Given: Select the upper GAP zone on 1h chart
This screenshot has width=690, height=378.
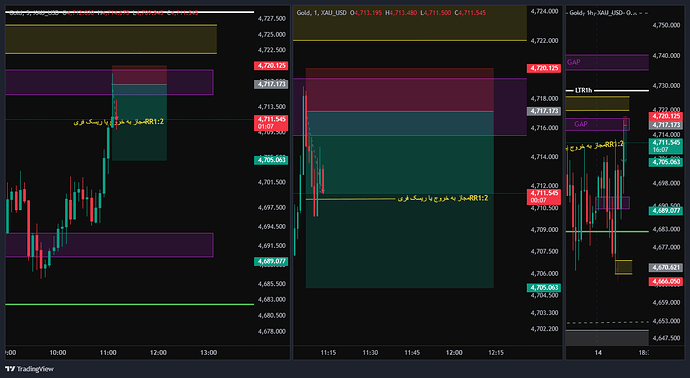Looking at the screenshot, I should [607, 62].
